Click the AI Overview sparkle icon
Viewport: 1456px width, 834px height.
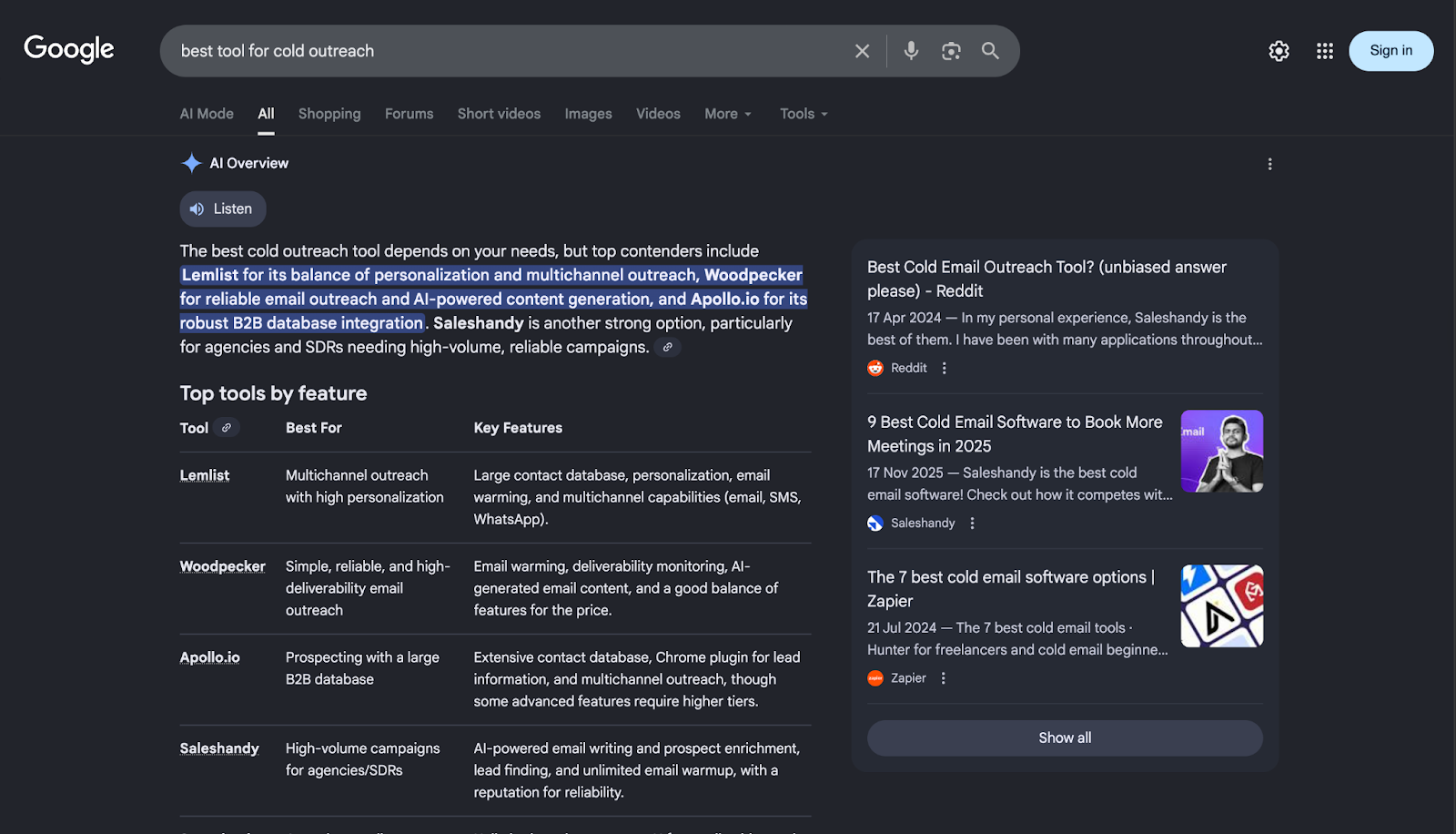(x=191, y=163)
